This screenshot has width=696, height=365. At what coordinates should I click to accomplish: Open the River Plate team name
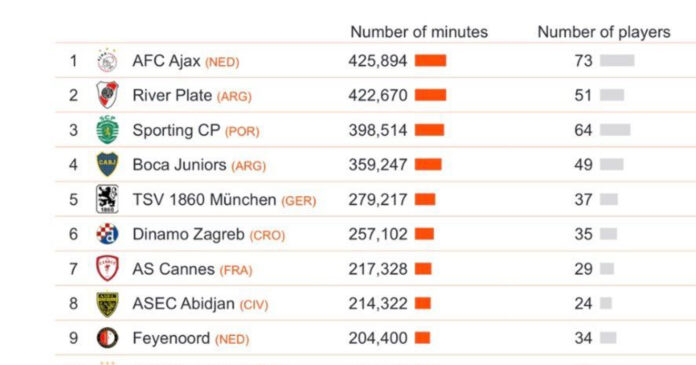(172, 95)
